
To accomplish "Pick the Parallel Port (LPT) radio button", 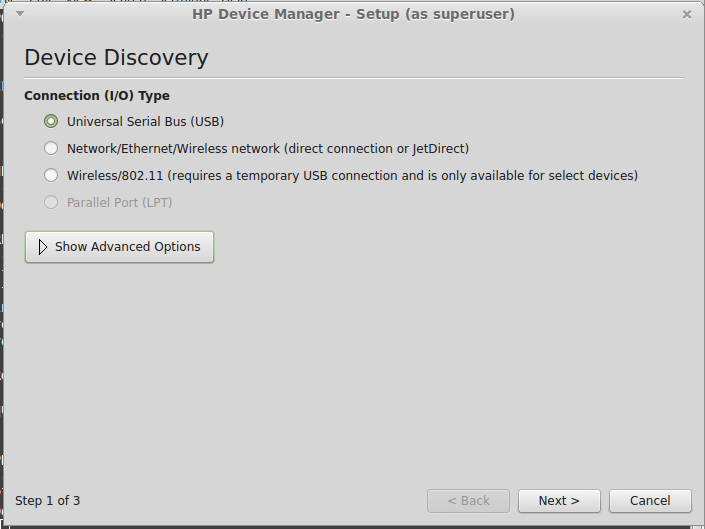I will [51, 202].
